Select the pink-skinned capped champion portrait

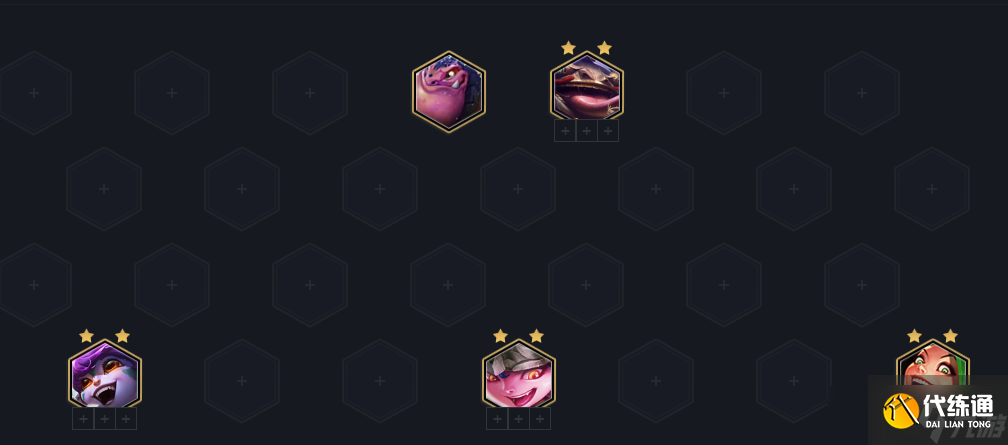(519, 377)
